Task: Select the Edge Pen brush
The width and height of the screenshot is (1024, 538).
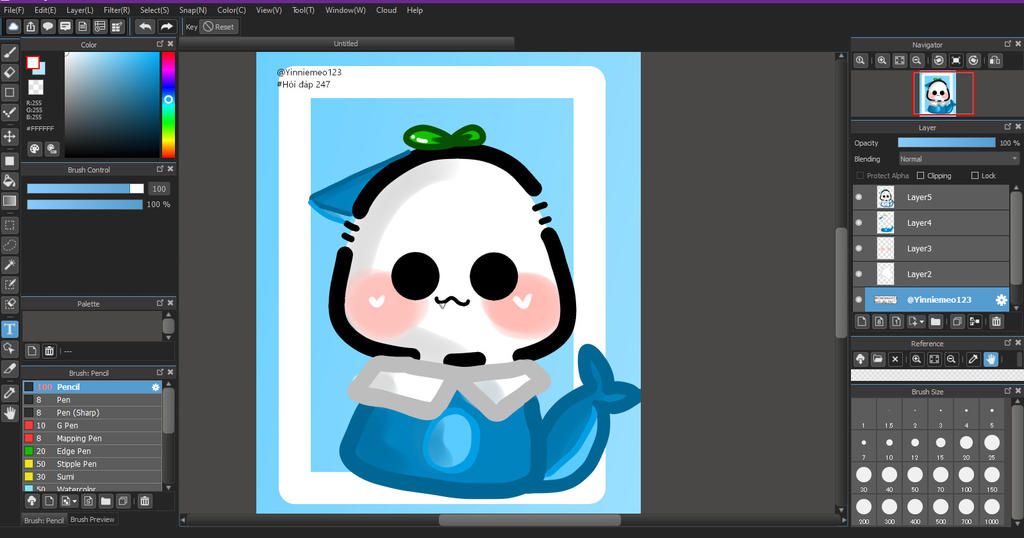Action: [92, 451]
